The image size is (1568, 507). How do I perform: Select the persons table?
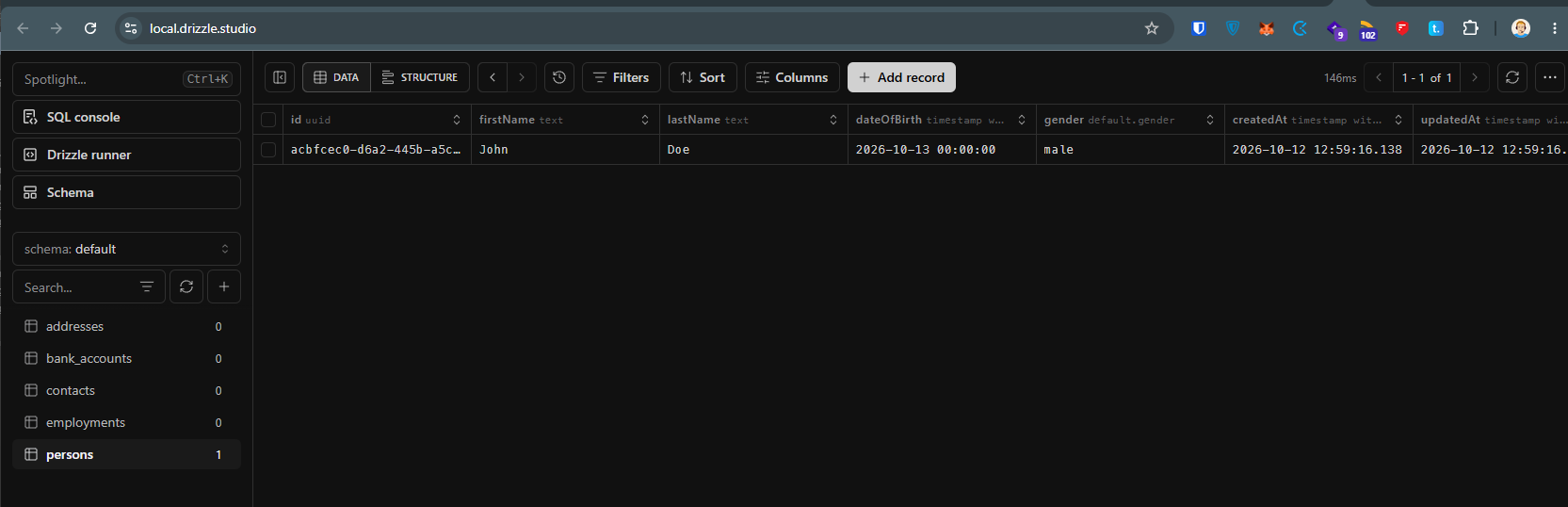(x=126, y=454)
